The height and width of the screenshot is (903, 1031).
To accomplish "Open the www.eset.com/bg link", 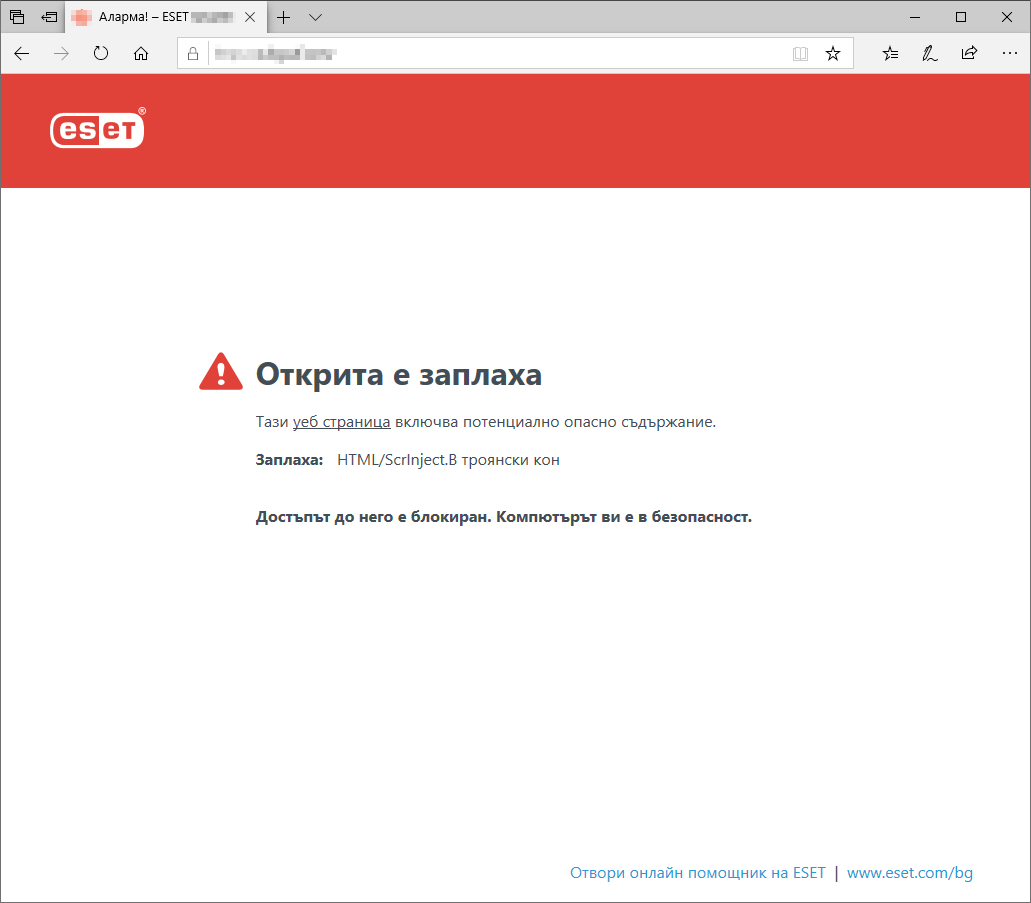I will (x=909, y=872).
